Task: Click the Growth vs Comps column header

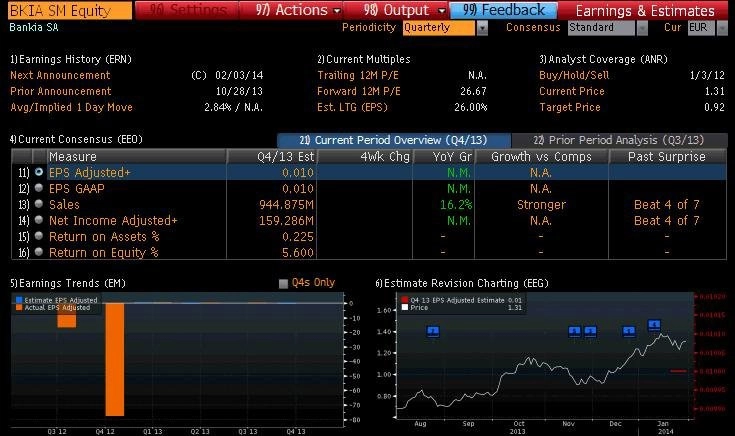Action: point(541,157)
